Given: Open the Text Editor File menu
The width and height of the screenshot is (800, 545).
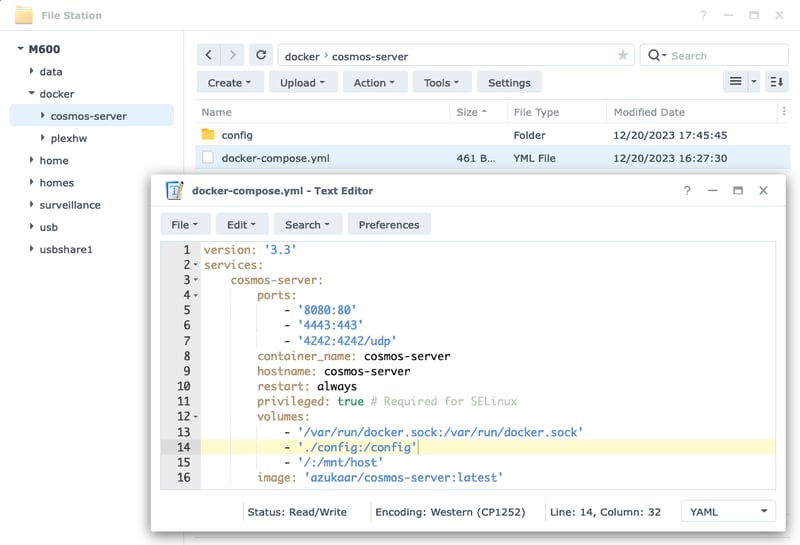Looking at the screenshot, I should [x=184, y=225].
